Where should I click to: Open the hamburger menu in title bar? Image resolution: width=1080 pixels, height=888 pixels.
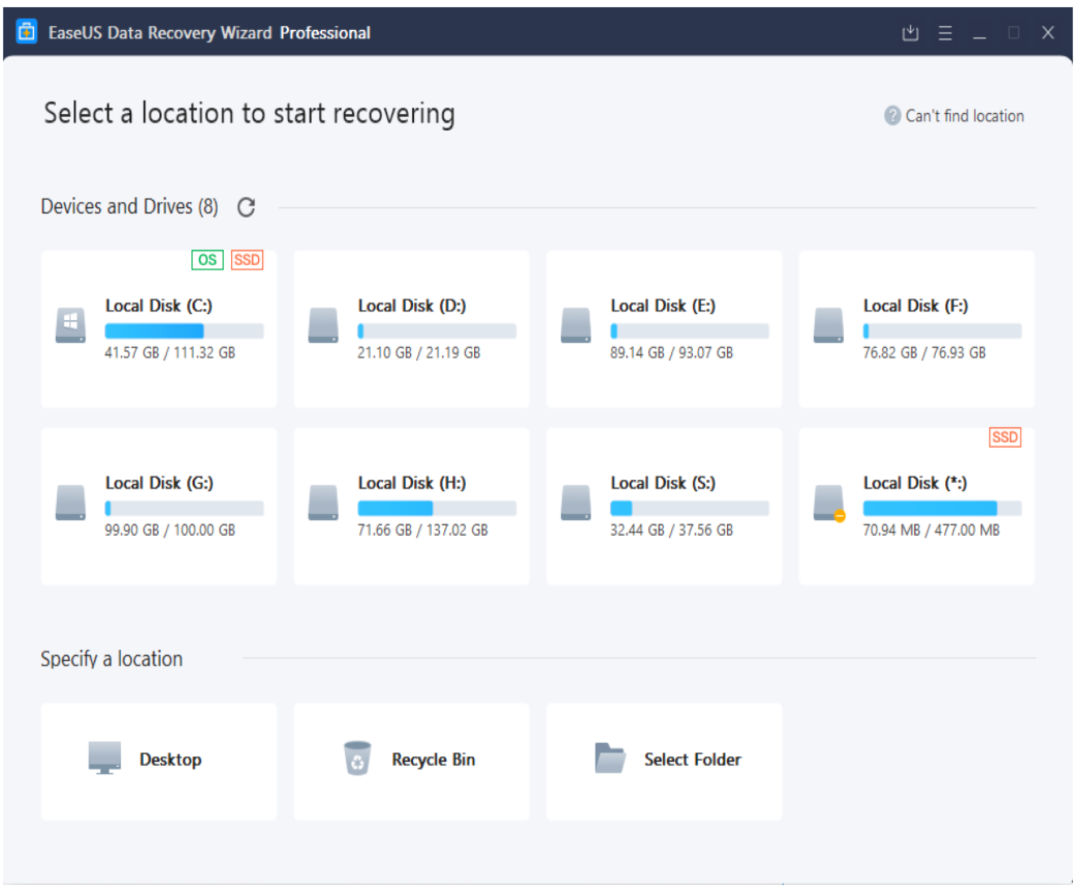pyautogui.click(x=945, y=33)
